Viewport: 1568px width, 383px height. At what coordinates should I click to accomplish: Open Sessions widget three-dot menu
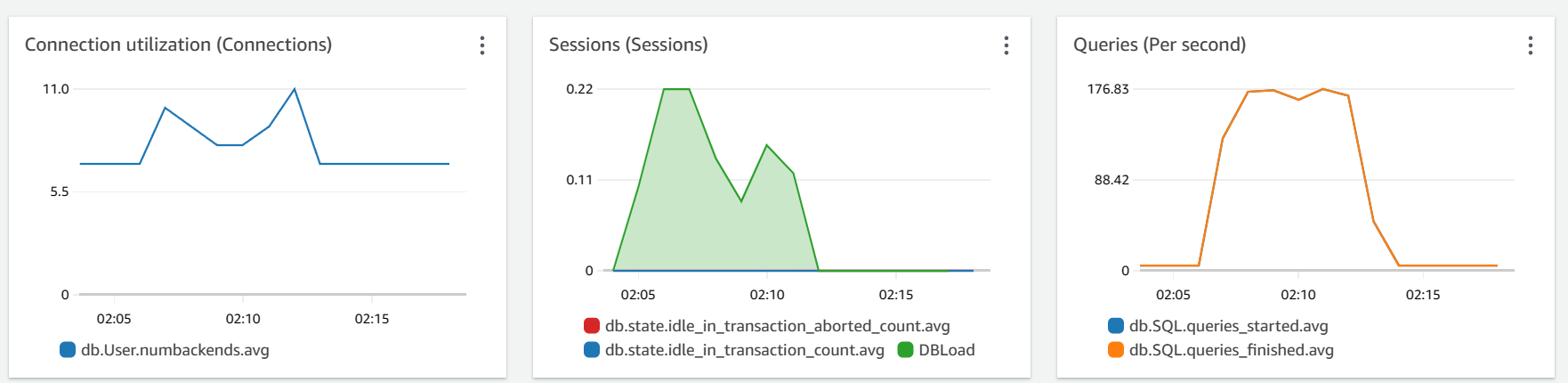[x=1006, y=45]
